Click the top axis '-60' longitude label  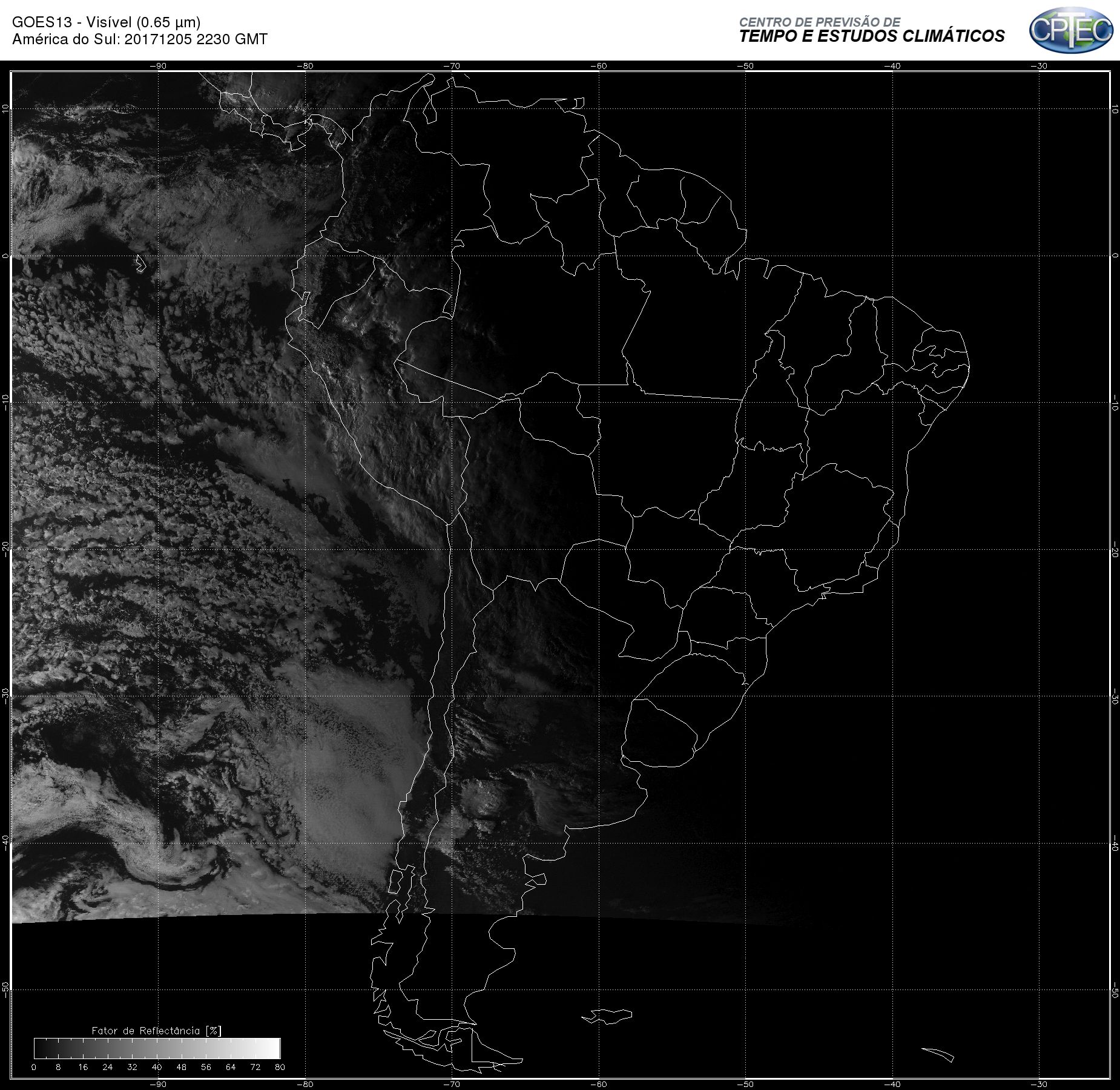click(598, 66)
